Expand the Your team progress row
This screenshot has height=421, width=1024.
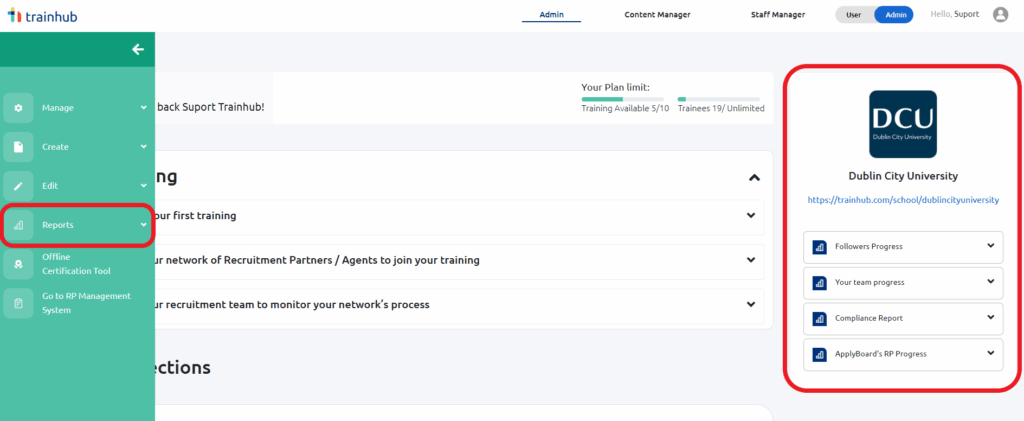(903, 283)
